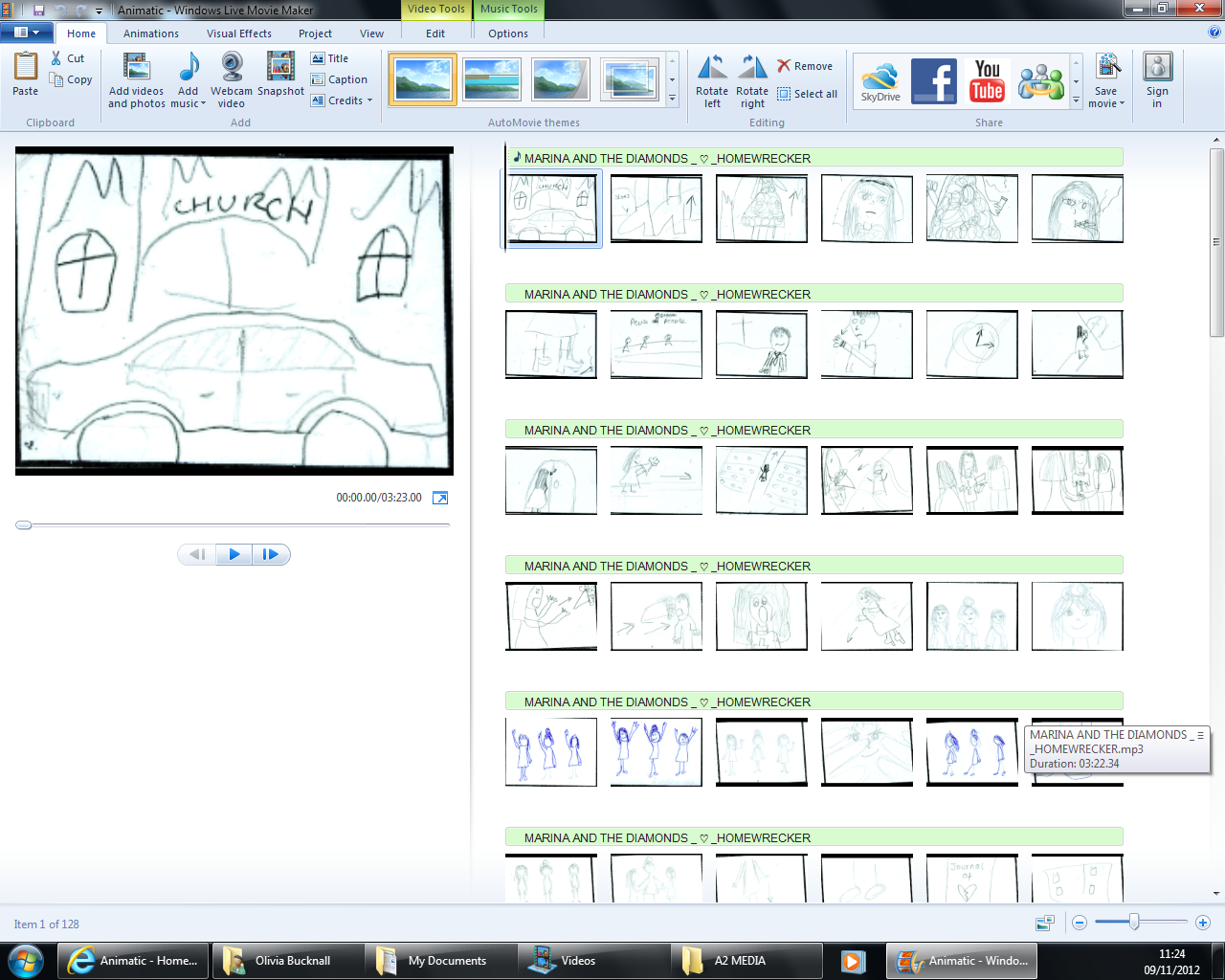The height and width of the screenshot is (980, 1225).
Task: View preview in full screen
Action: [440, 498]
